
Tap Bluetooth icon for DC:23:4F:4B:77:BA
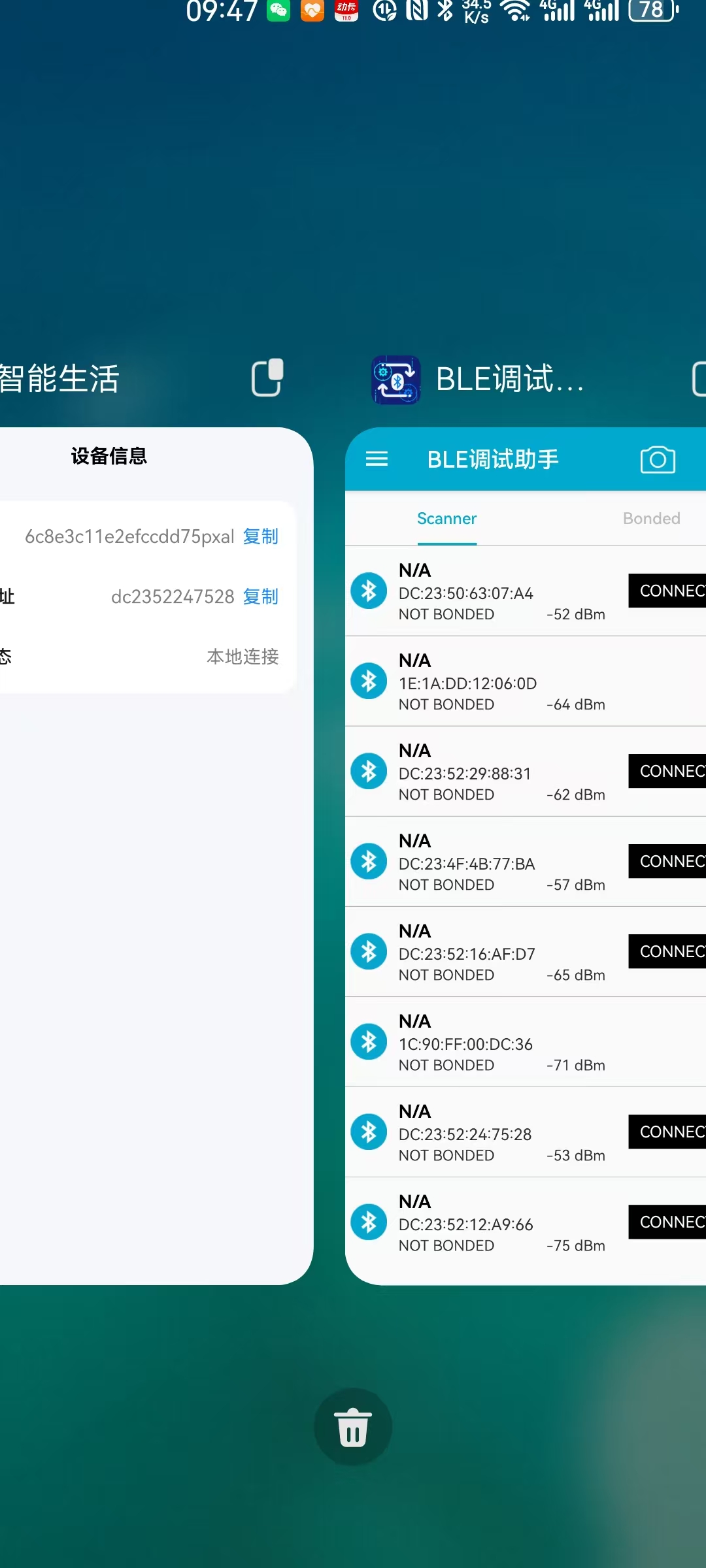pos(369,861)
